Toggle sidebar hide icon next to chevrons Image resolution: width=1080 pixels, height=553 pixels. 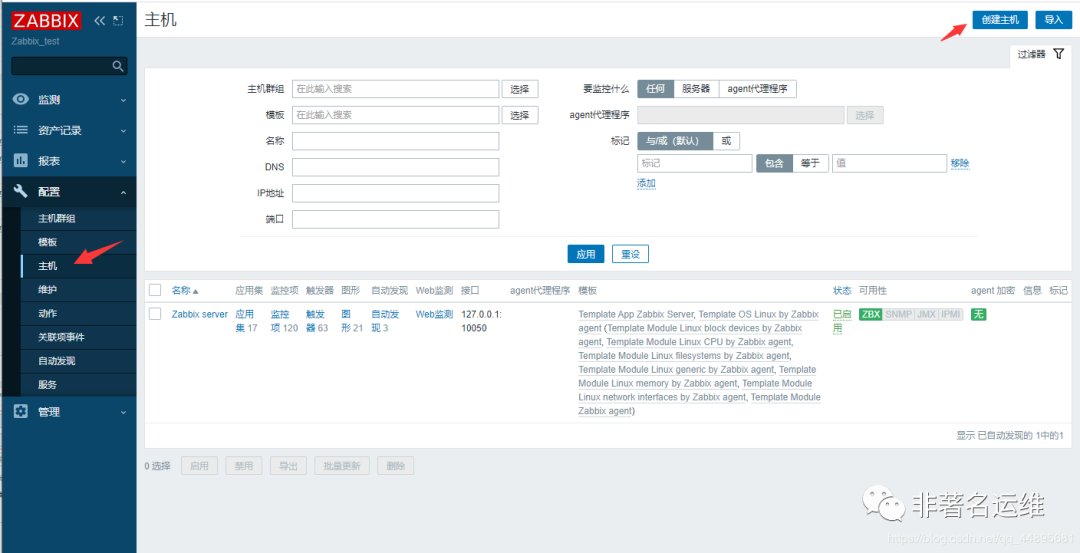(x=118, y=21)
